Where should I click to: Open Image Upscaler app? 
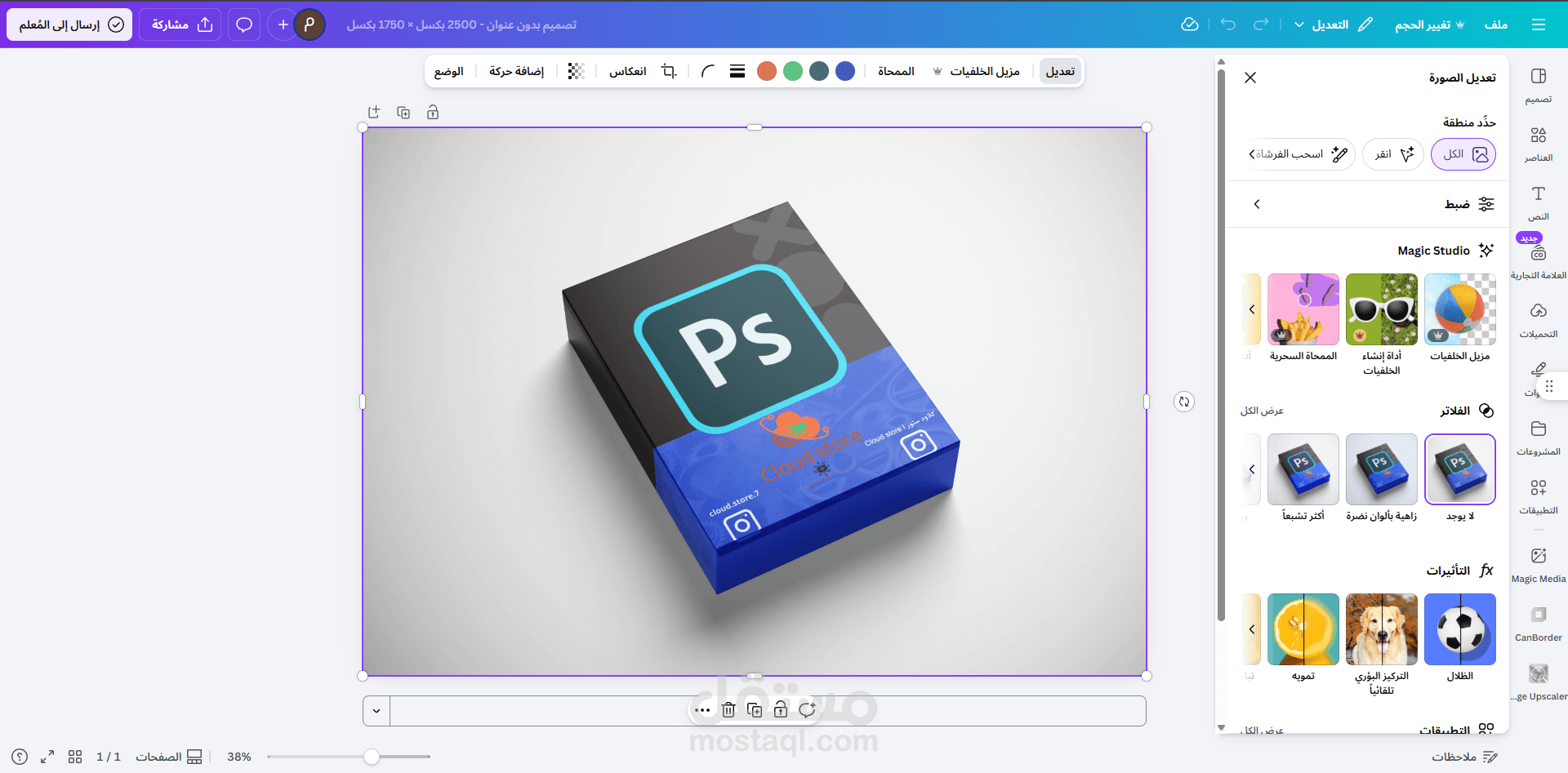(1539, 682)
